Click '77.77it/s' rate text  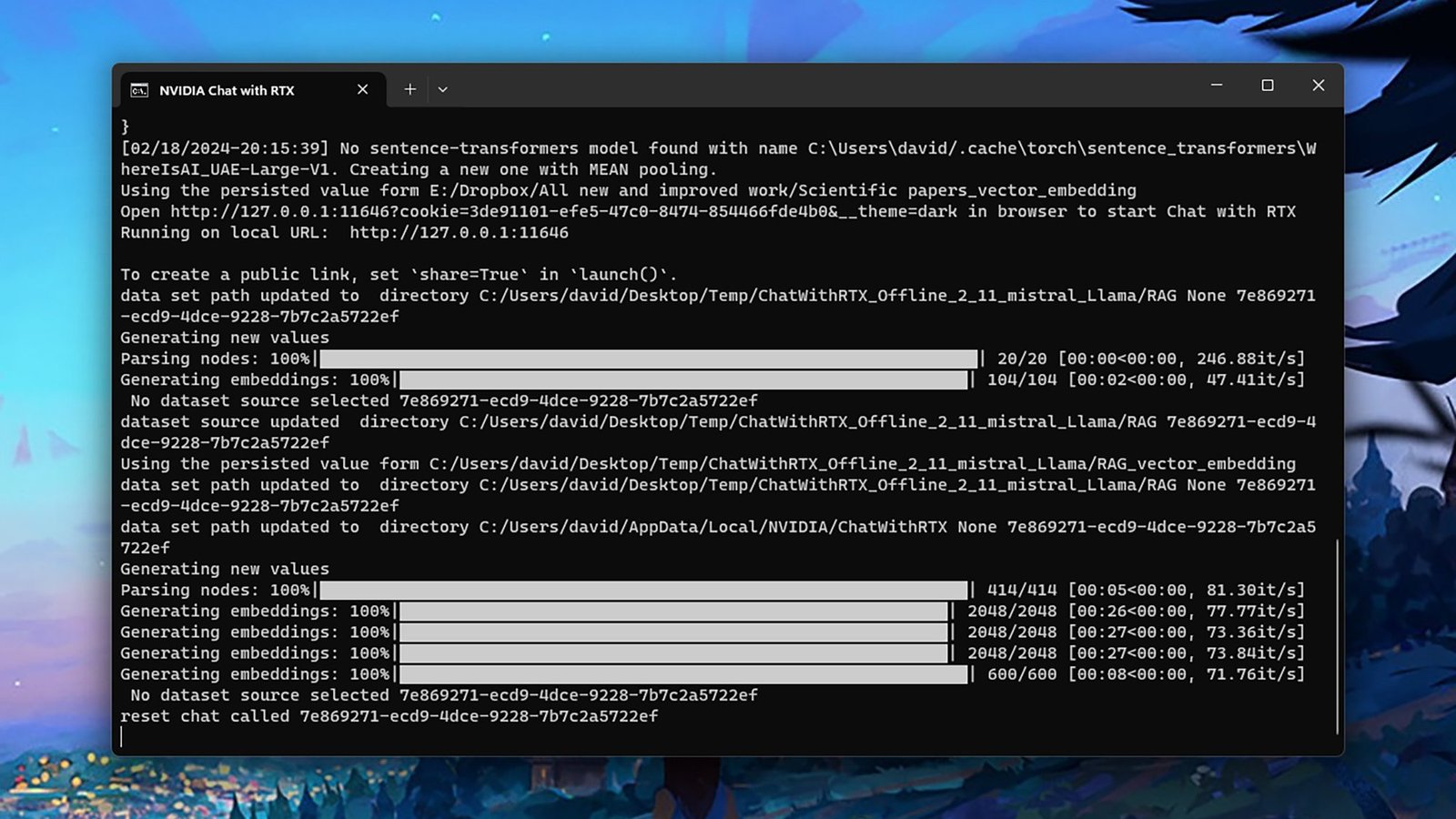tap(1251, 611)
